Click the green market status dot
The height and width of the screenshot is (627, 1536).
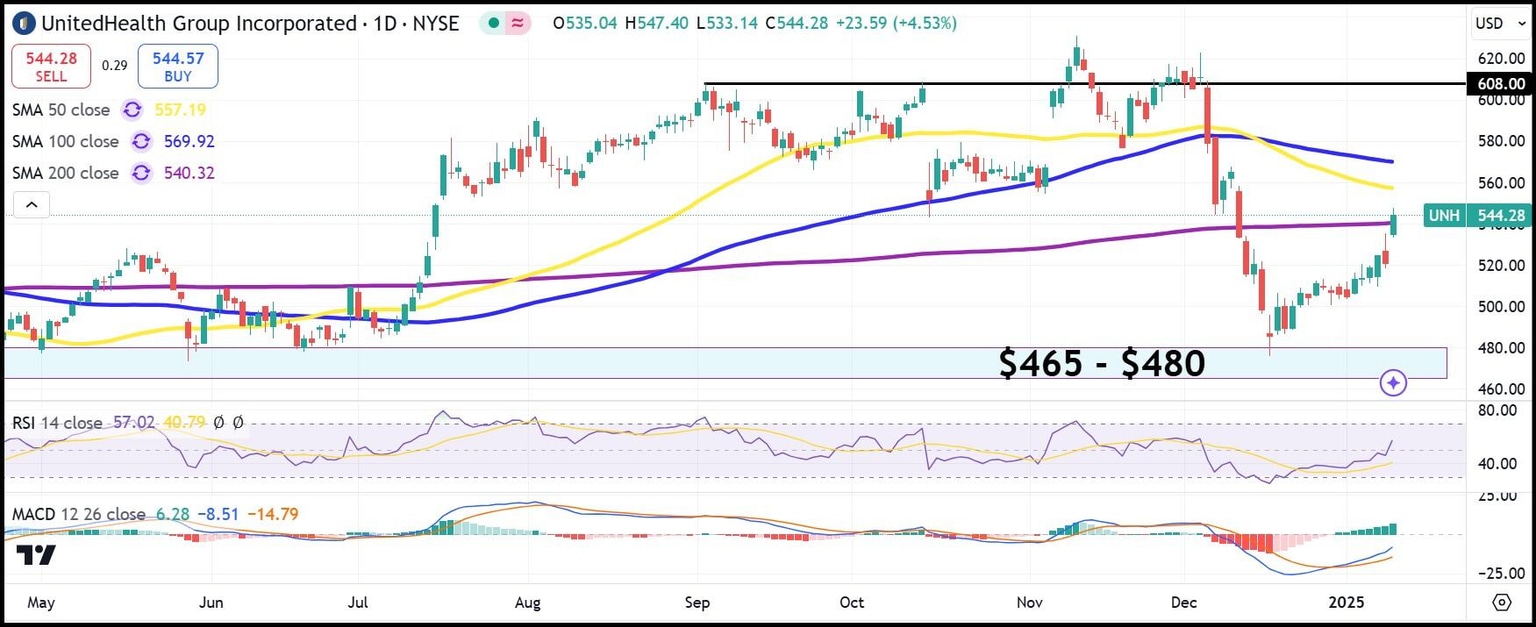(x=495, y=23)
